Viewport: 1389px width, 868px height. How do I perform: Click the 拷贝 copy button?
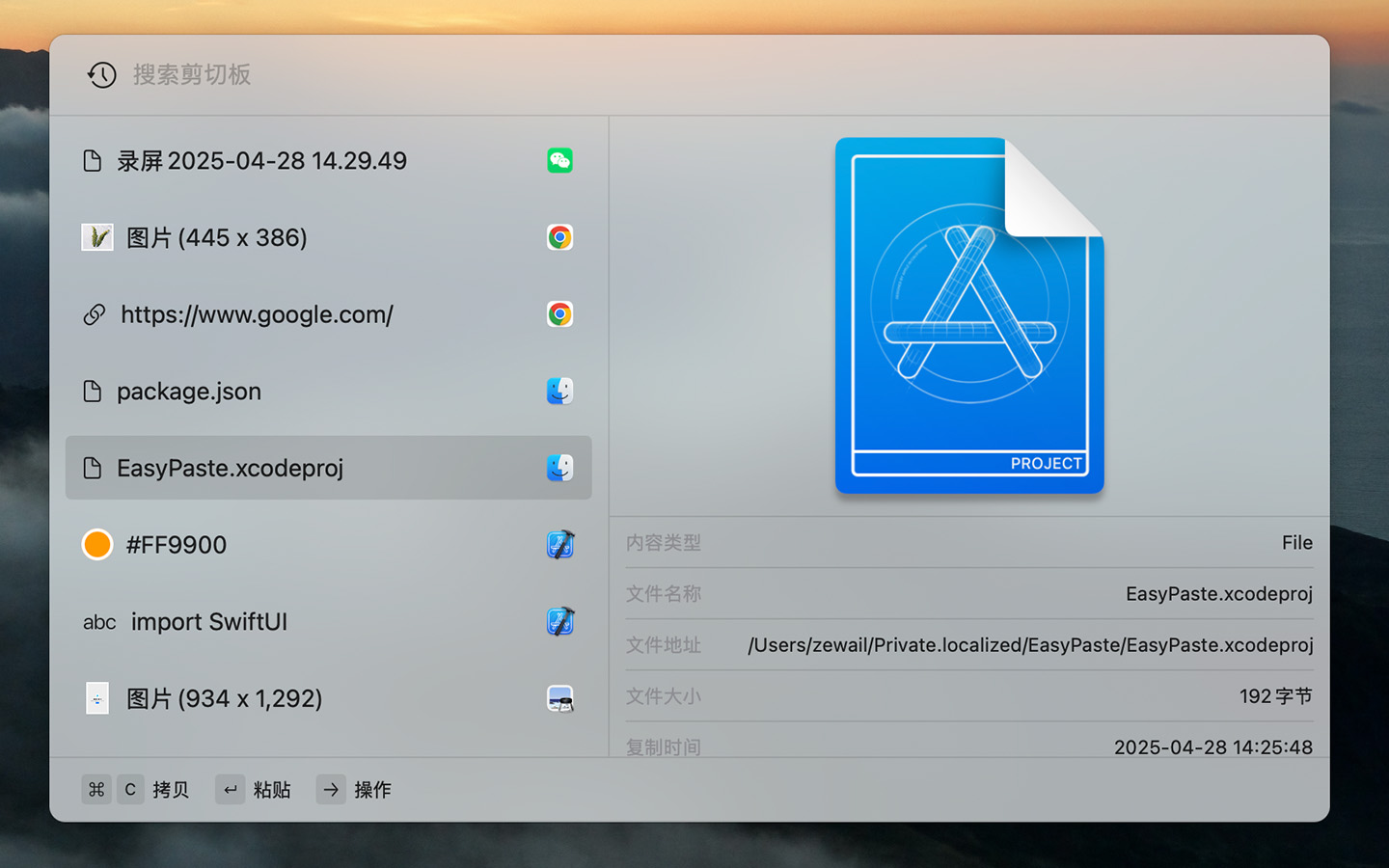pos(171,790)
